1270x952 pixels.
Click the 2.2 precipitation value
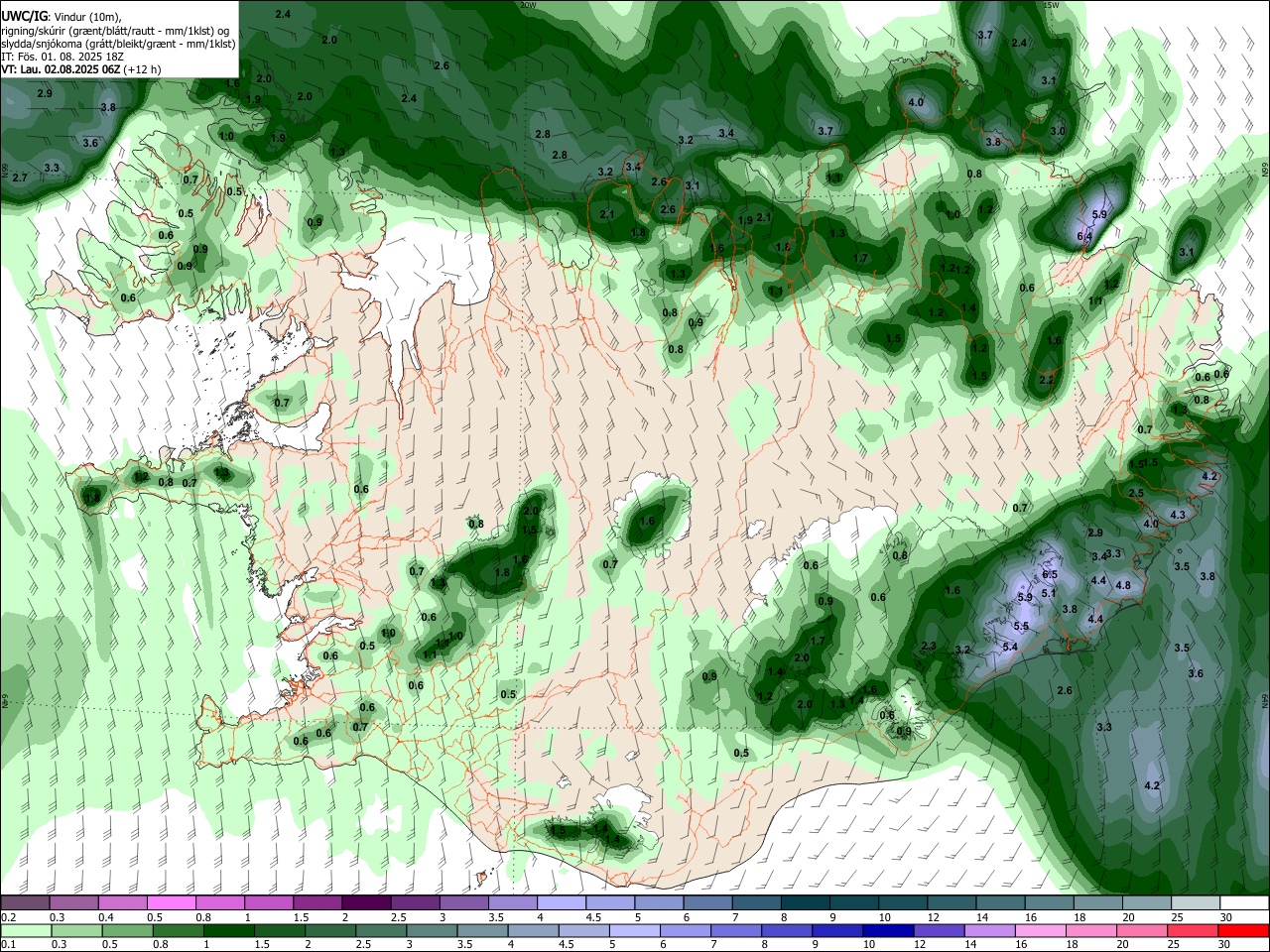point(1046,380)
